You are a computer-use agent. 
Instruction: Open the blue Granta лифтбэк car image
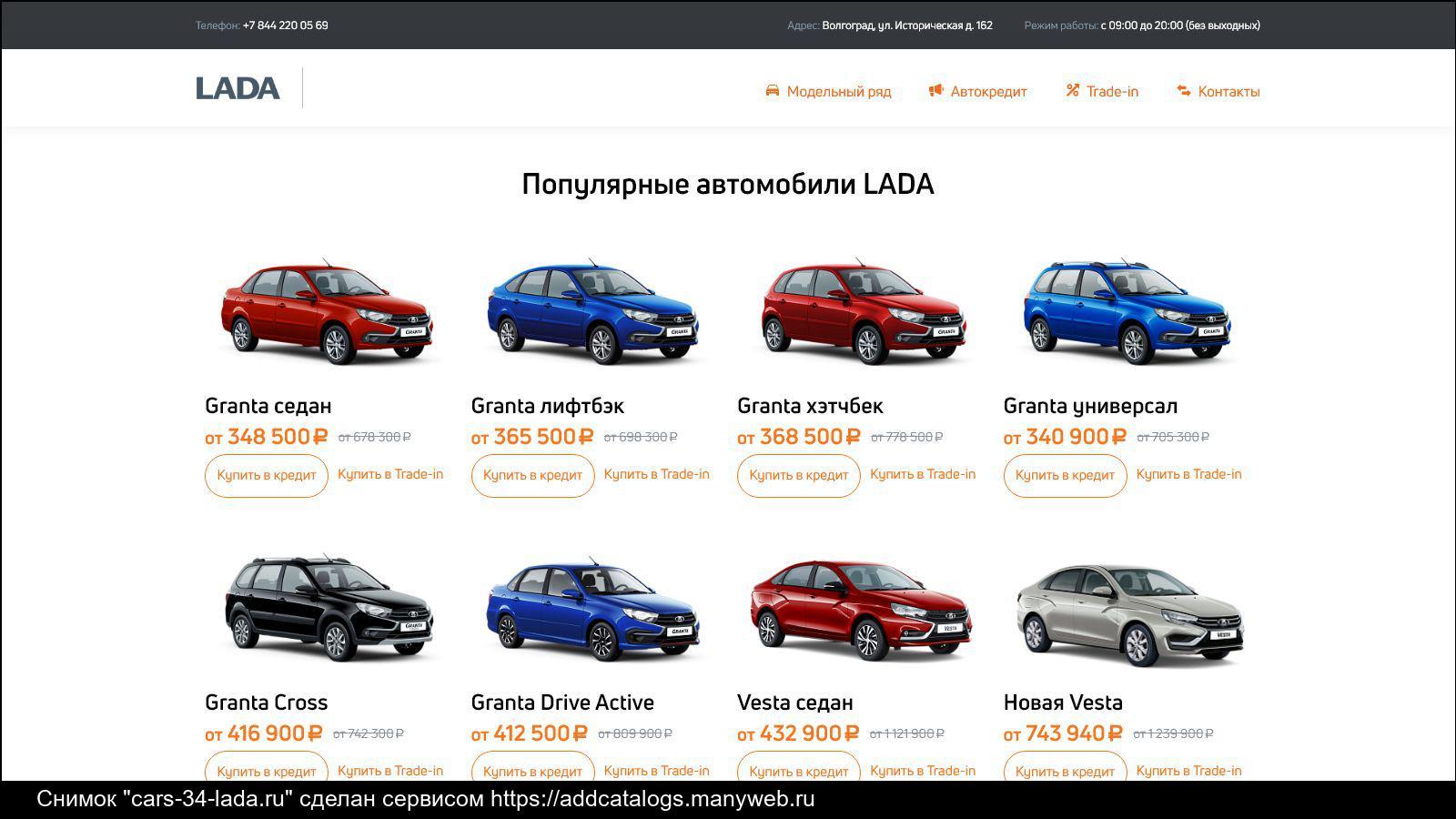click(x=592, y=312)
